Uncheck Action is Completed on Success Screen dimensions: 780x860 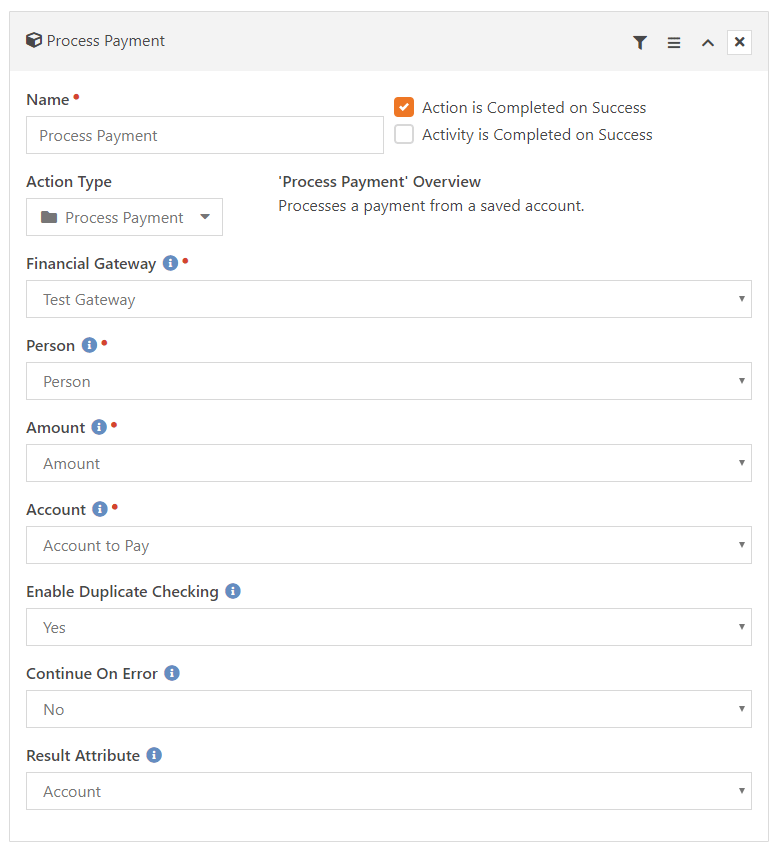[x=404, y=107]
